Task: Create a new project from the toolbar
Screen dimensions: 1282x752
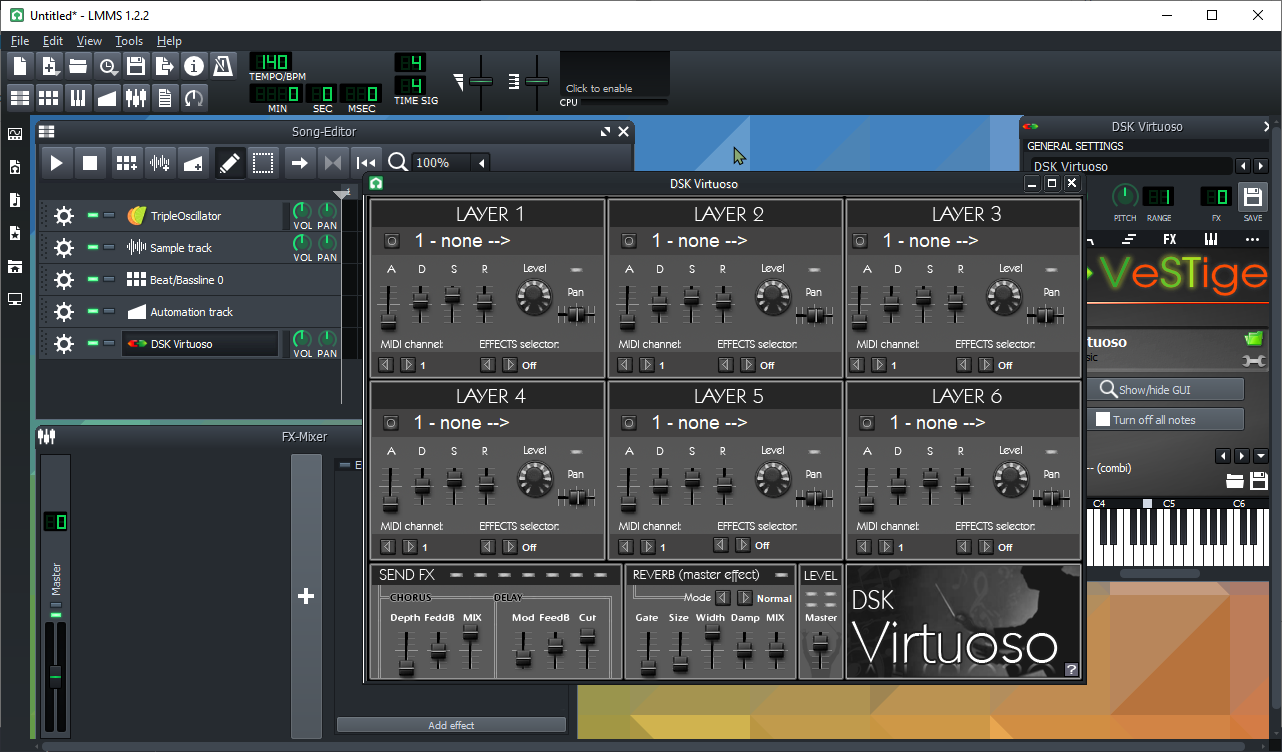Action: pyautogui.click(x=20, y=66)
